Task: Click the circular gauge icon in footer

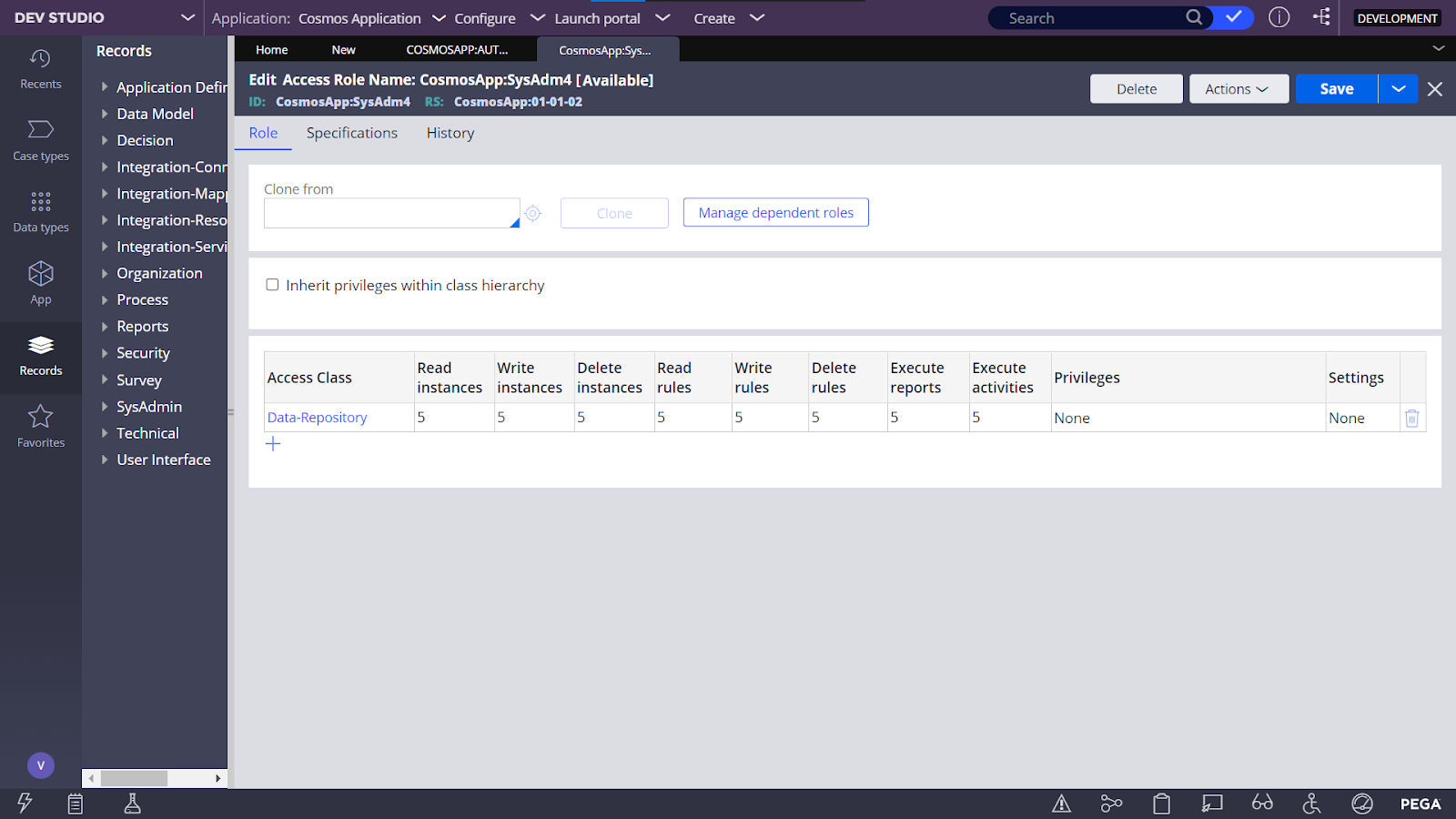Action: coord(1362,804)
